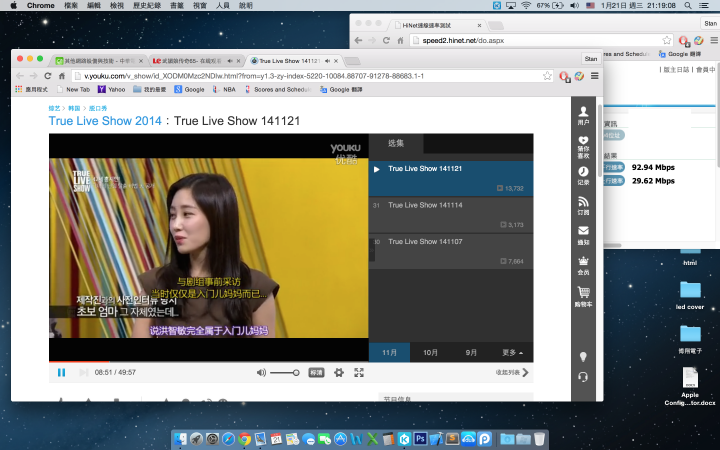Open membership crown icon
This screenshot has width=720, height=450.
tap(583, 265)
